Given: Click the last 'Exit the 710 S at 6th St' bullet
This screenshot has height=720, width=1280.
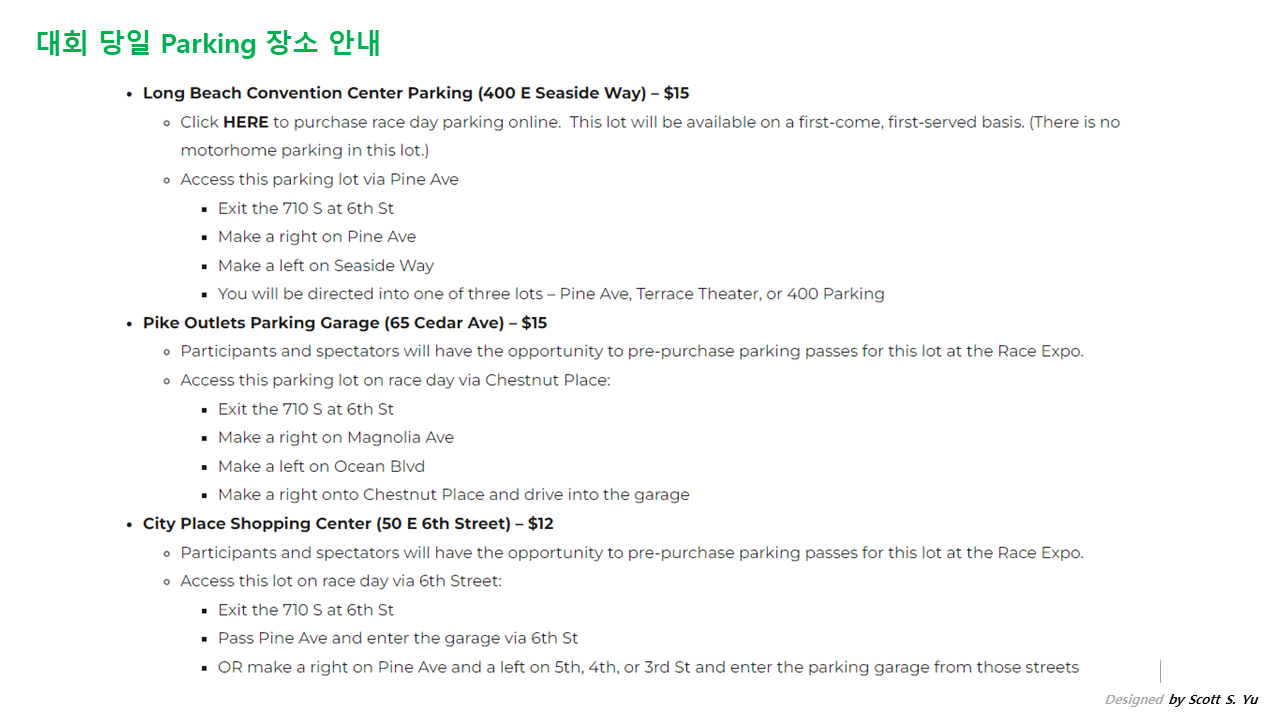Looking at the screenshot, I should click(305, 610).
